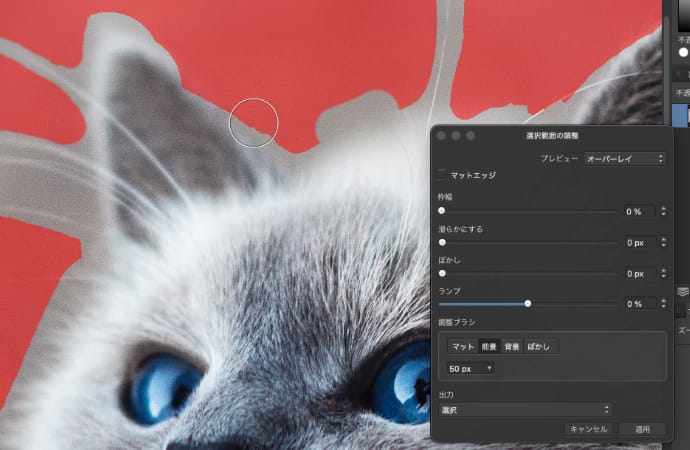This screenshot has height=450, width=690.
Task: Click the 枠幅 slider track
Action: [530, 211]
